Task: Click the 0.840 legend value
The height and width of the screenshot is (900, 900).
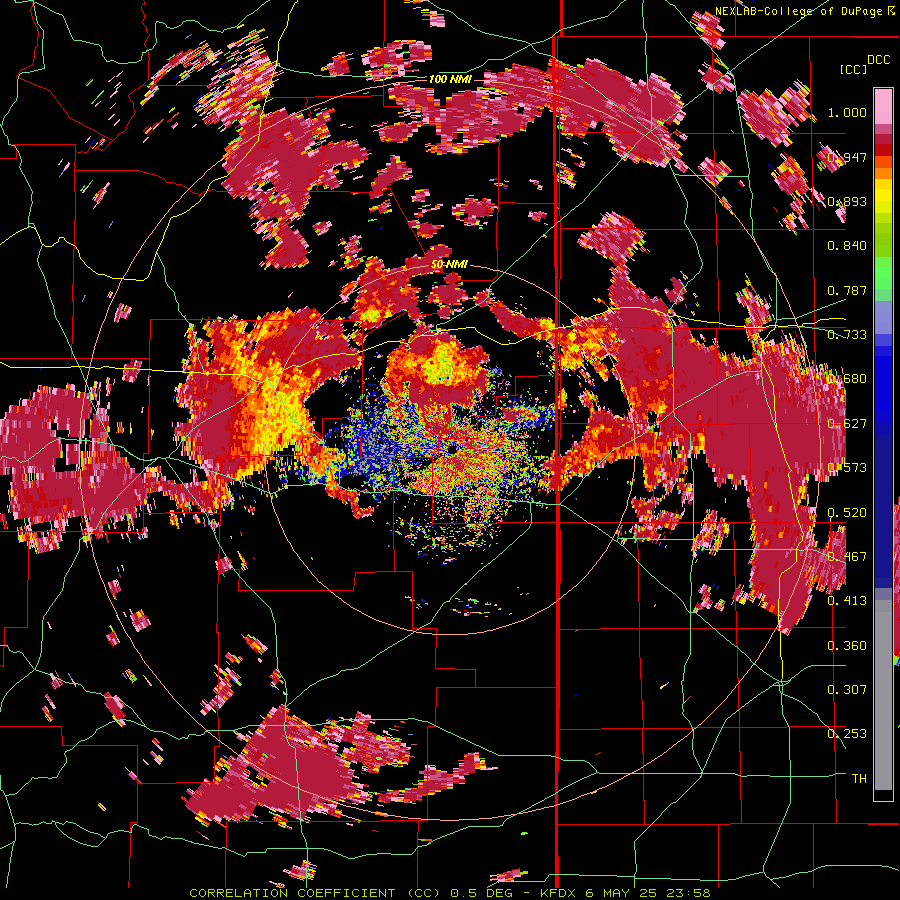Action: point(847,246)
